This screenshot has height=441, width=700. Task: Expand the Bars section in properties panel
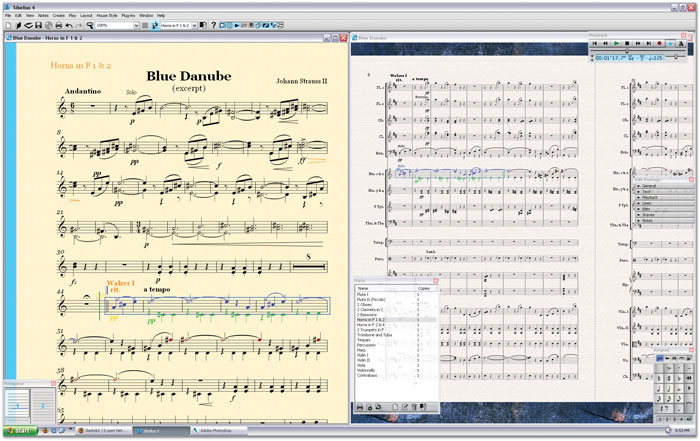click(x=665, y=209)
